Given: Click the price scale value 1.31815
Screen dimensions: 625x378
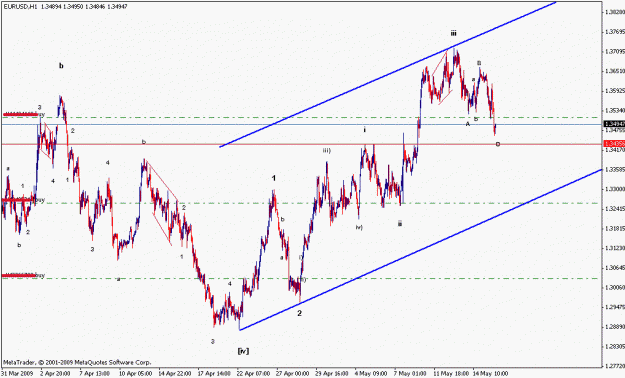Looking at the screenshot, I should [614, 228].
